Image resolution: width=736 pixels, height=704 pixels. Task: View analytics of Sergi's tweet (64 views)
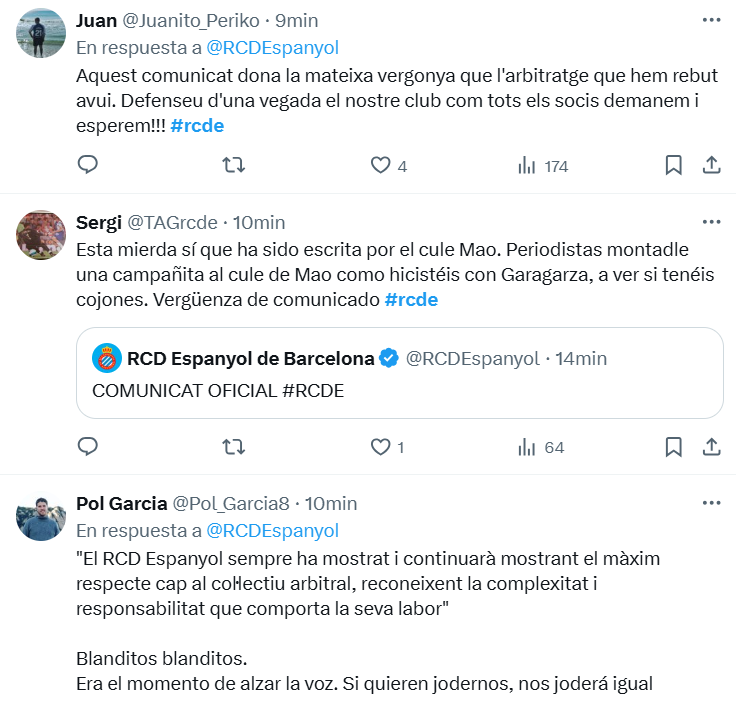pos(527,447)
